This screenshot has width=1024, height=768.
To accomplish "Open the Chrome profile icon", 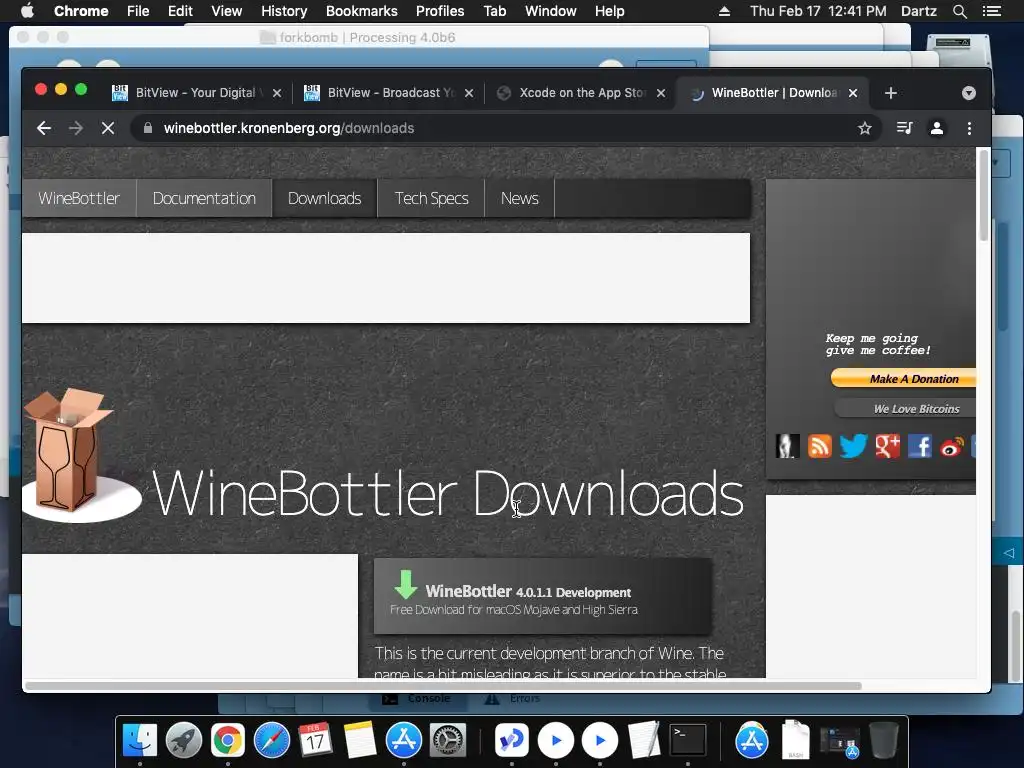I will click(x=936, y=128).
